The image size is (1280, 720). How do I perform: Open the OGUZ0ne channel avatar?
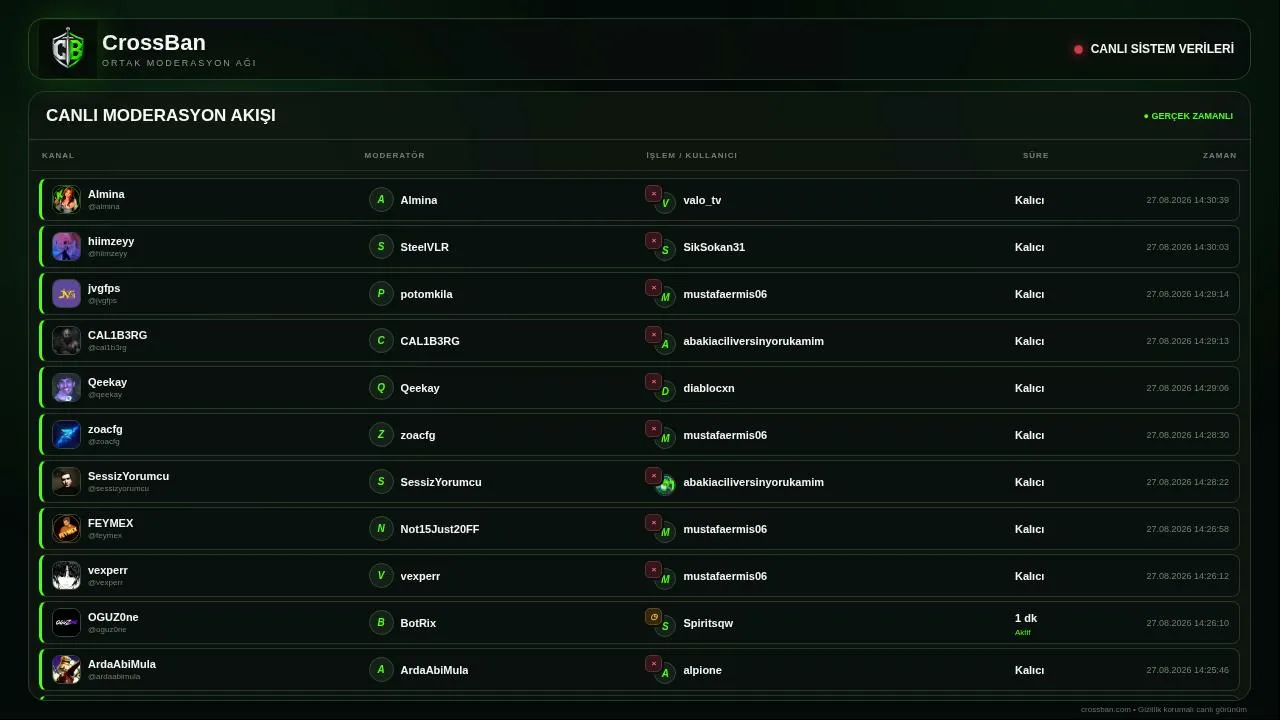(66, 623)
